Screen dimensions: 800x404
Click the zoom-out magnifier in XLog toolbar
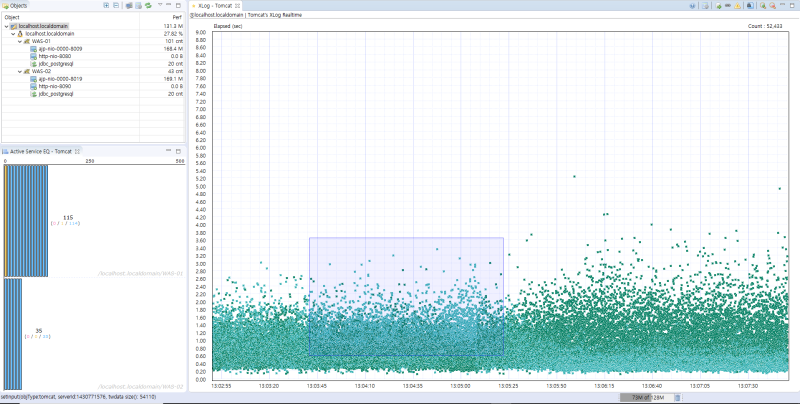point(772,6)
